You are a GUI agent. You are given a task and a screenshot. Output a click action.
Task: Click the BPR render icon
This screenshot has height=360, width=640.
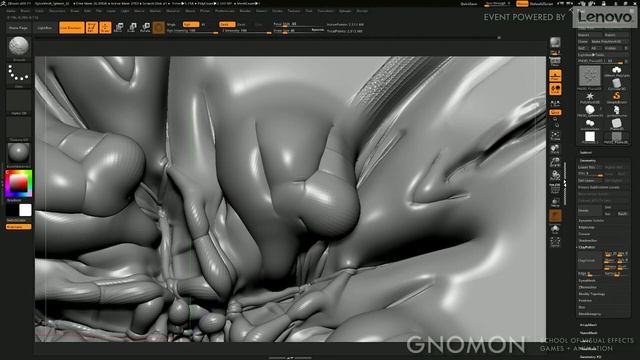[x=555, y=43]
